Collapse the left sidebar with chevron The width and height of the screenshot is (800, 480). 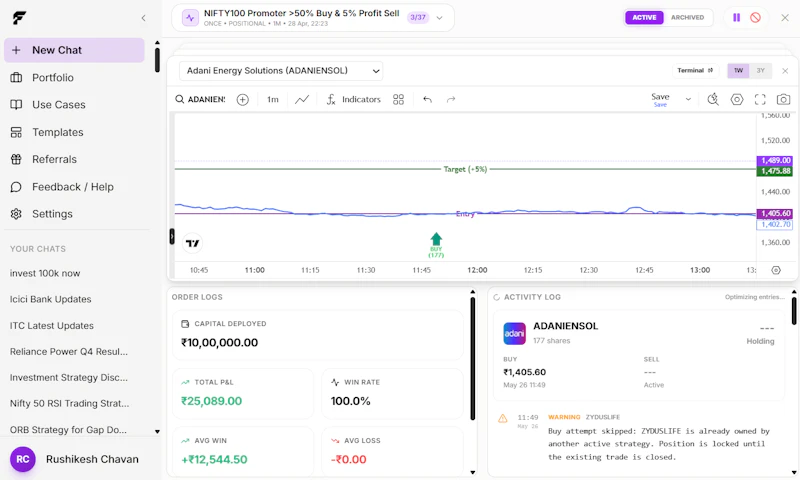click(143, 18)
